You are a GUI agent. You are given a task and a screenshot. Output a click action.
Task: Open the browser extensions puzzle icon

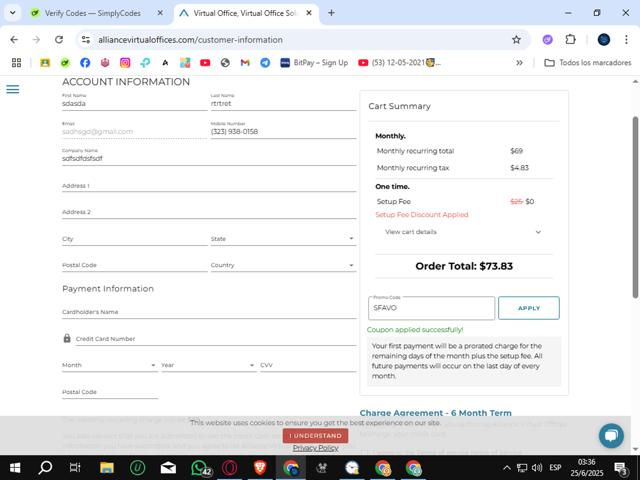[x=570, y=40]
